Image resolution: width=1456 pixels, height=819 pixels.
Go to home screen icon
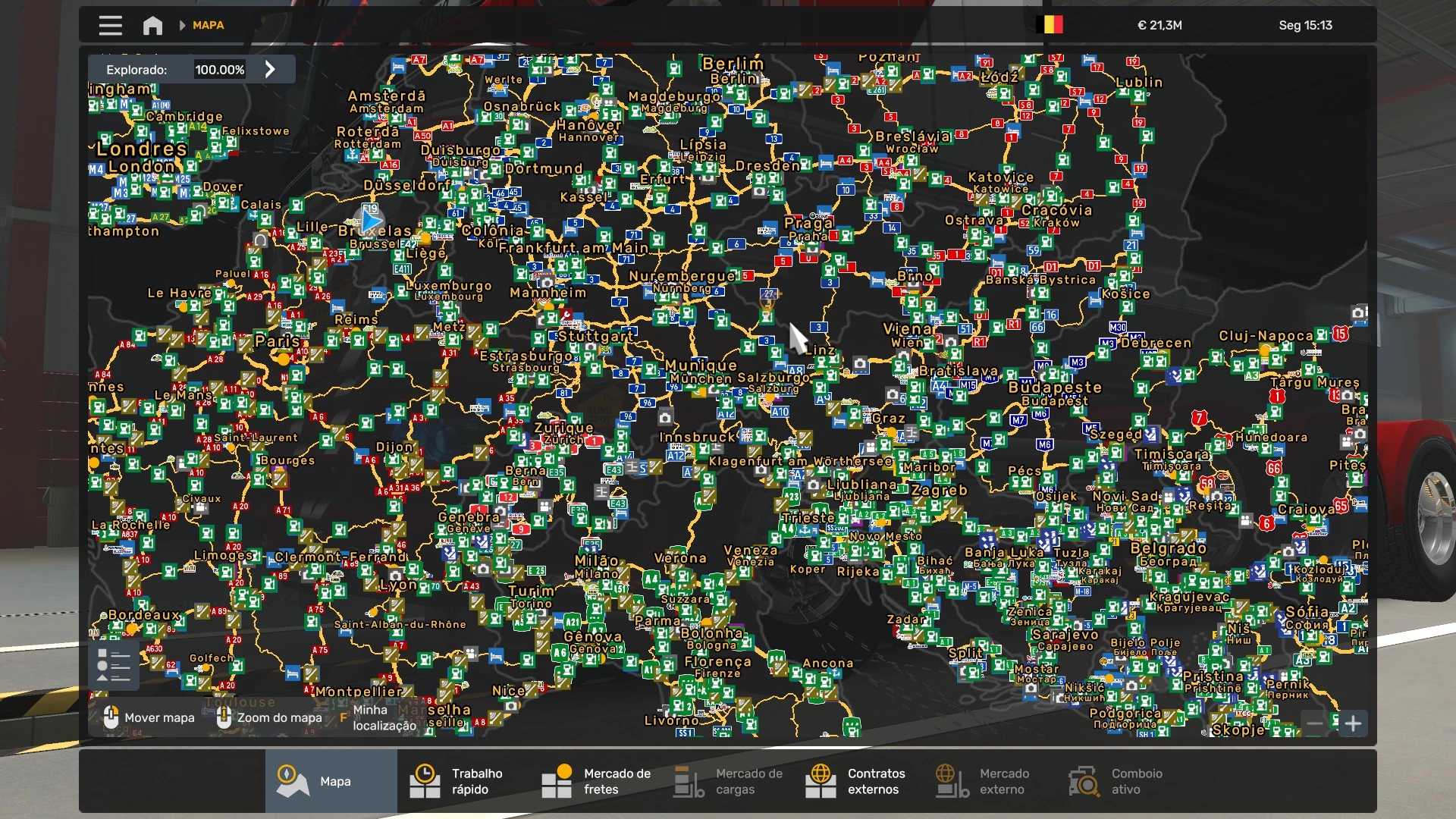[x=152, y=25]
